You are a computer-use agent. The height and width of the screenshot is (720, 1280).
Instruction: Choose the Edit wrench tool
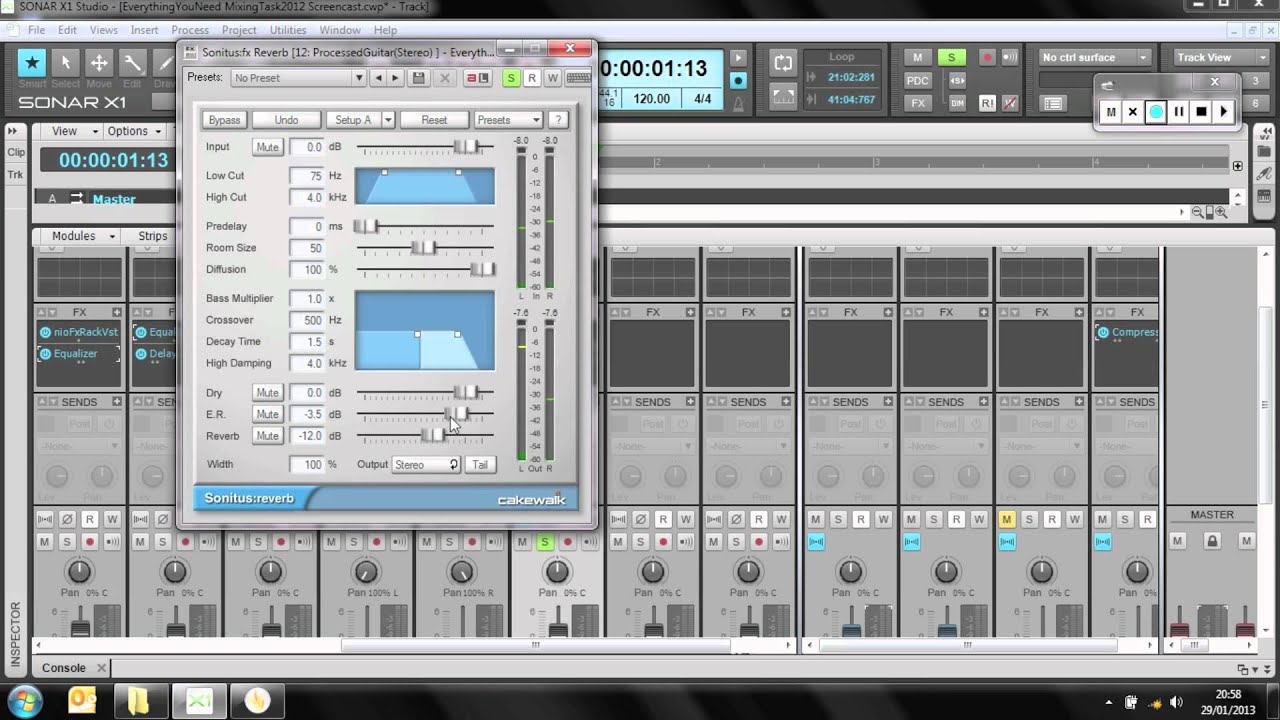[x=132, y=63]
